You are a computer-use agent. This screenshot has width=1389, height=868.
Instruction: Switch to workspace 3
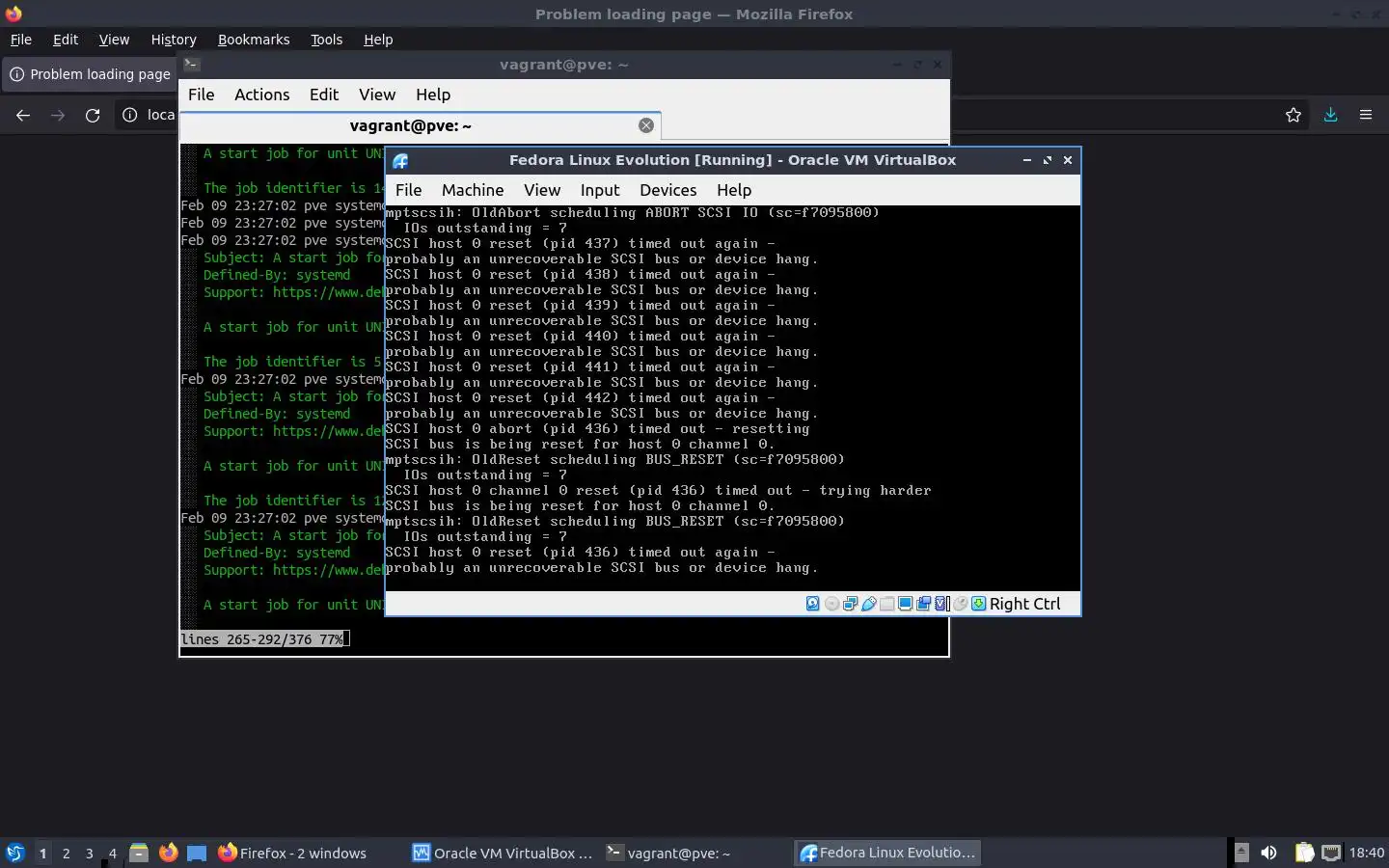(89, 853)
